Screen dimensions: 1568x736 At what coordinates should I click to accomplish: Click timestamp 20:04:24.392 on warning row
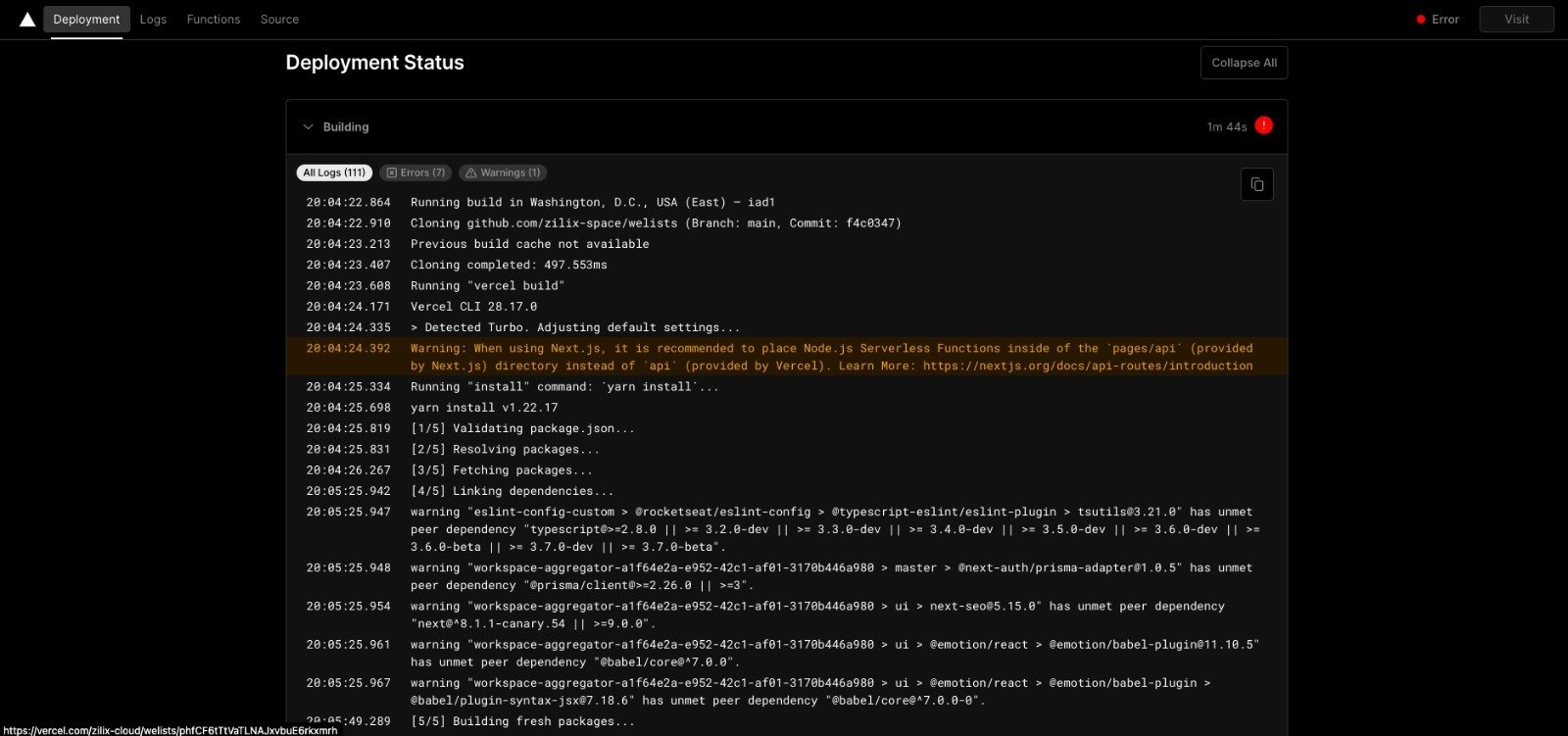coord(348,348)
